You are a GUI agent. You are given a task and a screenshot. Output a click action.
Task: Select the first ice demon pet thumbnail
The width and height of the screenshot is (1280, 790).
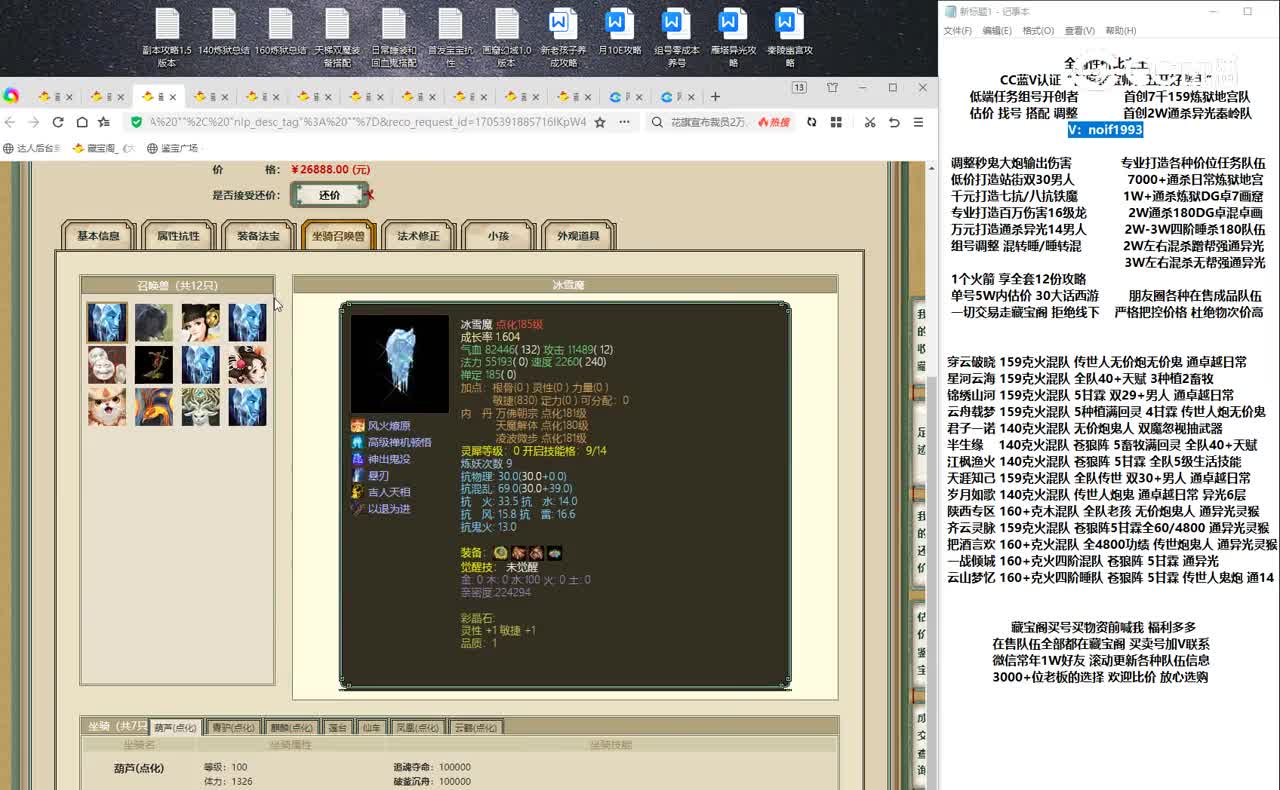coord(107,323)
